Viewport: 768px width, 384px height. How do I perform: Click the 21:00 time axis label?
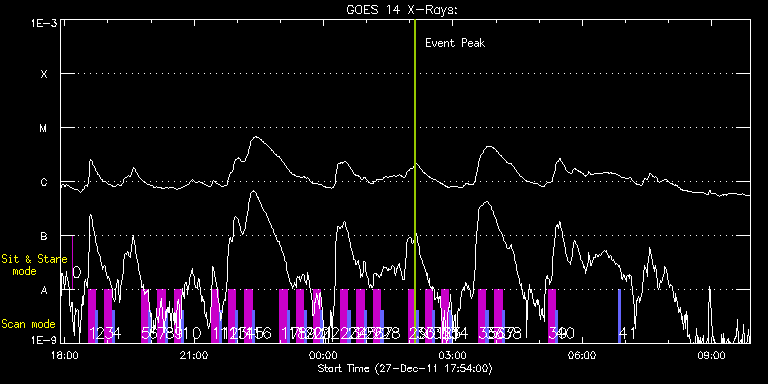pyautogui.click(x=194, y=355)
